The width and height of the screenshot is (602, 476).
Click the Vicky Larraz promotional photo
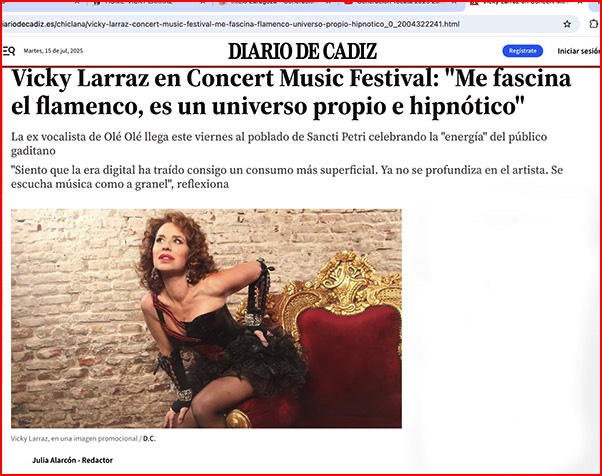[206, 318]
